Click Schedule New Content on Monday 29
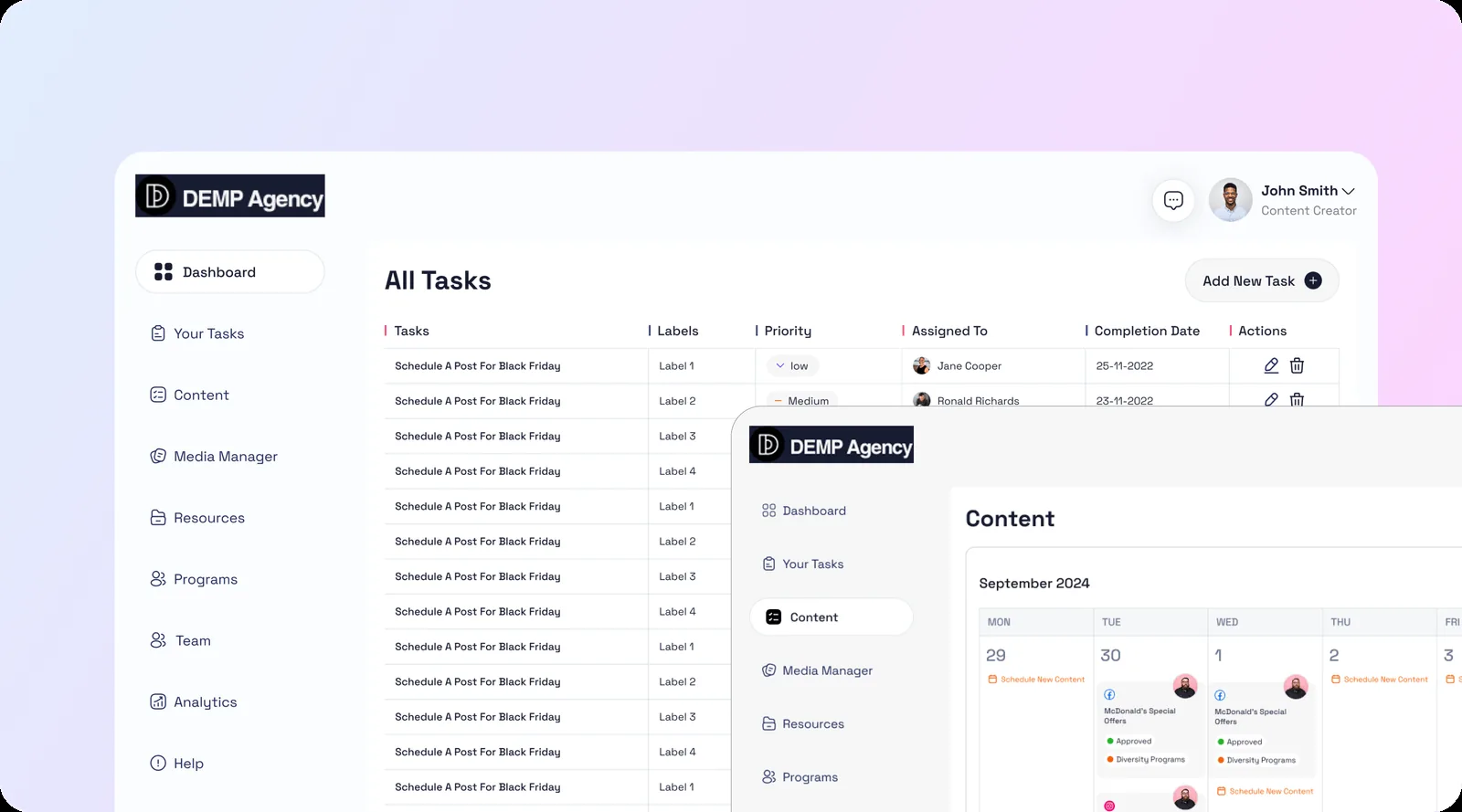Viewport: 1462px width, 812px height. pos(1036,680)
